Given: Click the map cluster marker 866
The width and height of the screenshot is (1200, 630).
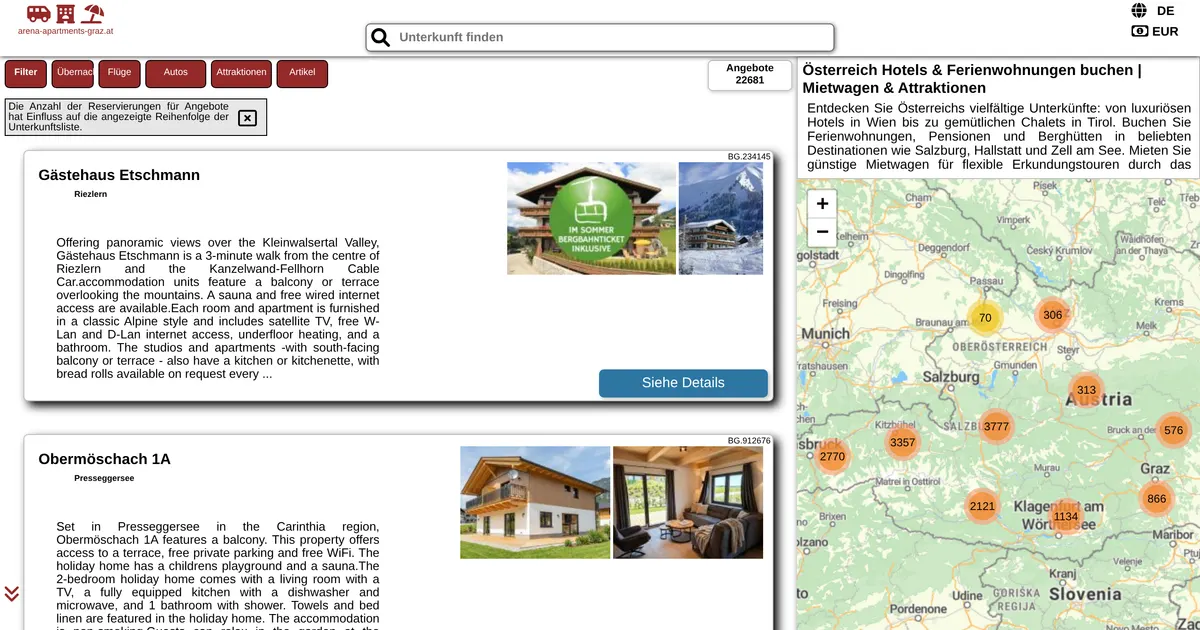Looking at the screenshot, I should pos(1157,499).
